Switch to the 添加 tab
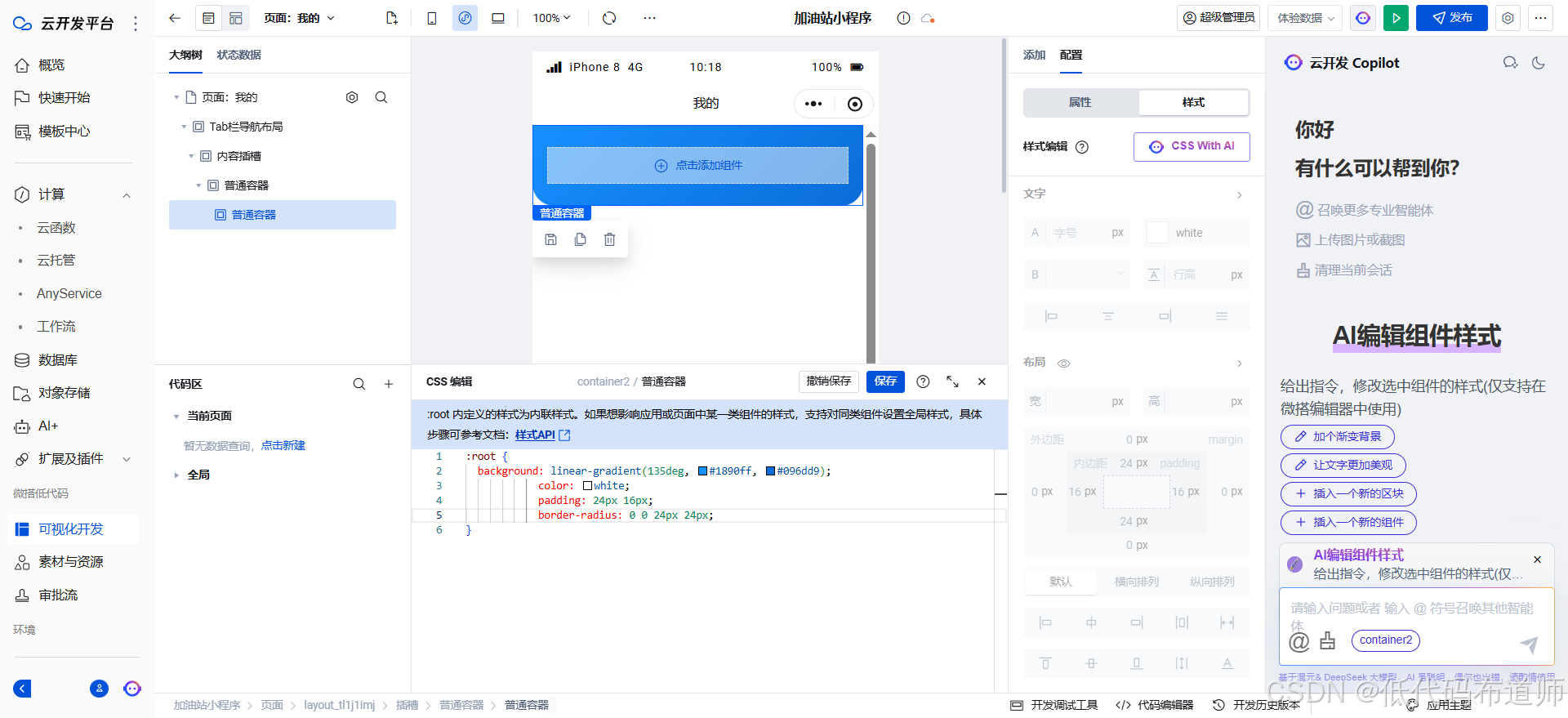Viewport: 1568px width, 718px height. tap(1034, 55)
